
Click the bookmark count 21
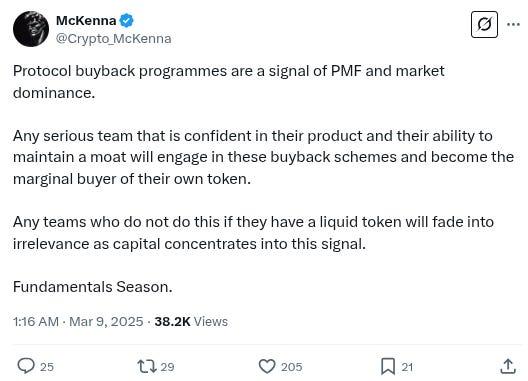tap(407, 367)
